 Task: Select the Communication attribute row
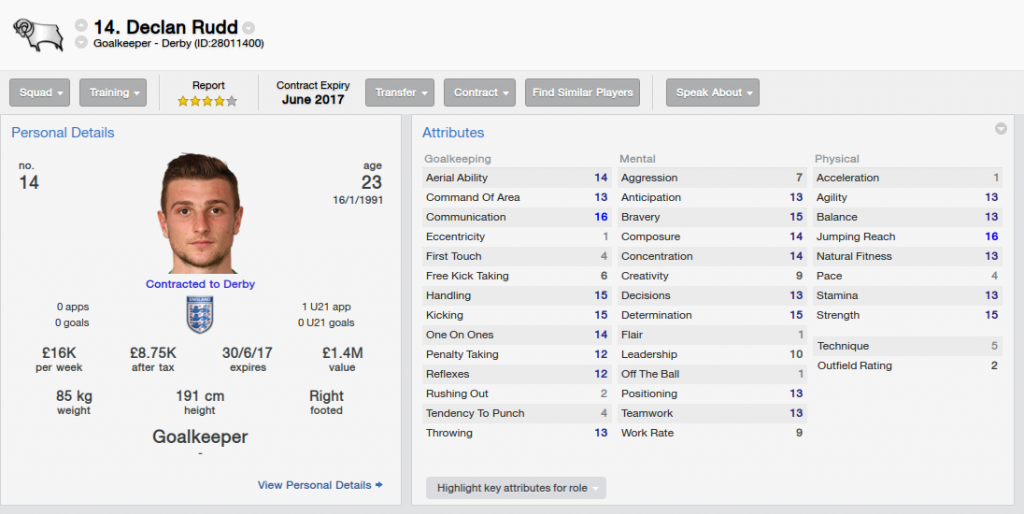click(517, 217)
